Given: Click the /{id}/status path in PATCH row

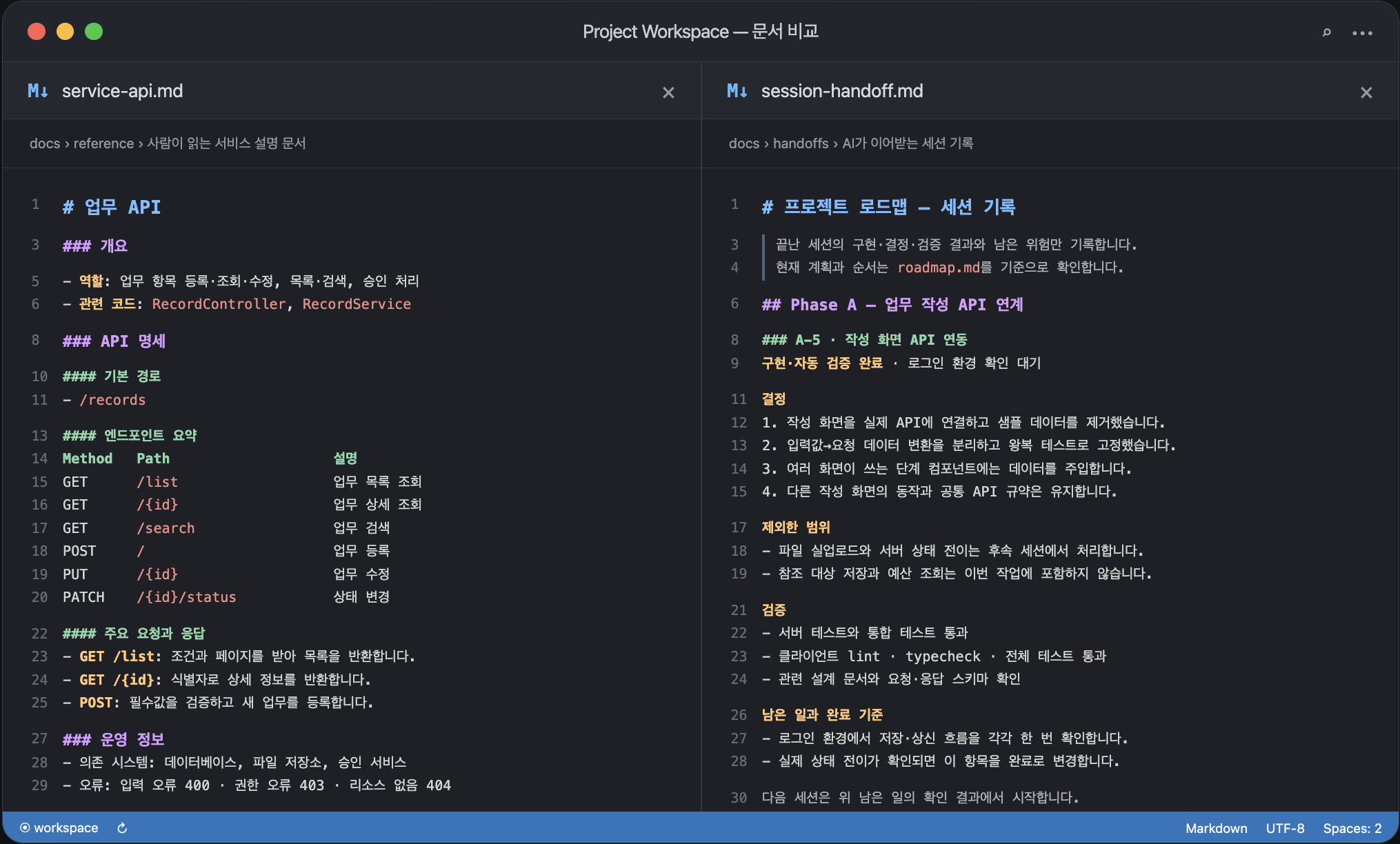Looking at the screenshot, I should click(186, 597).
